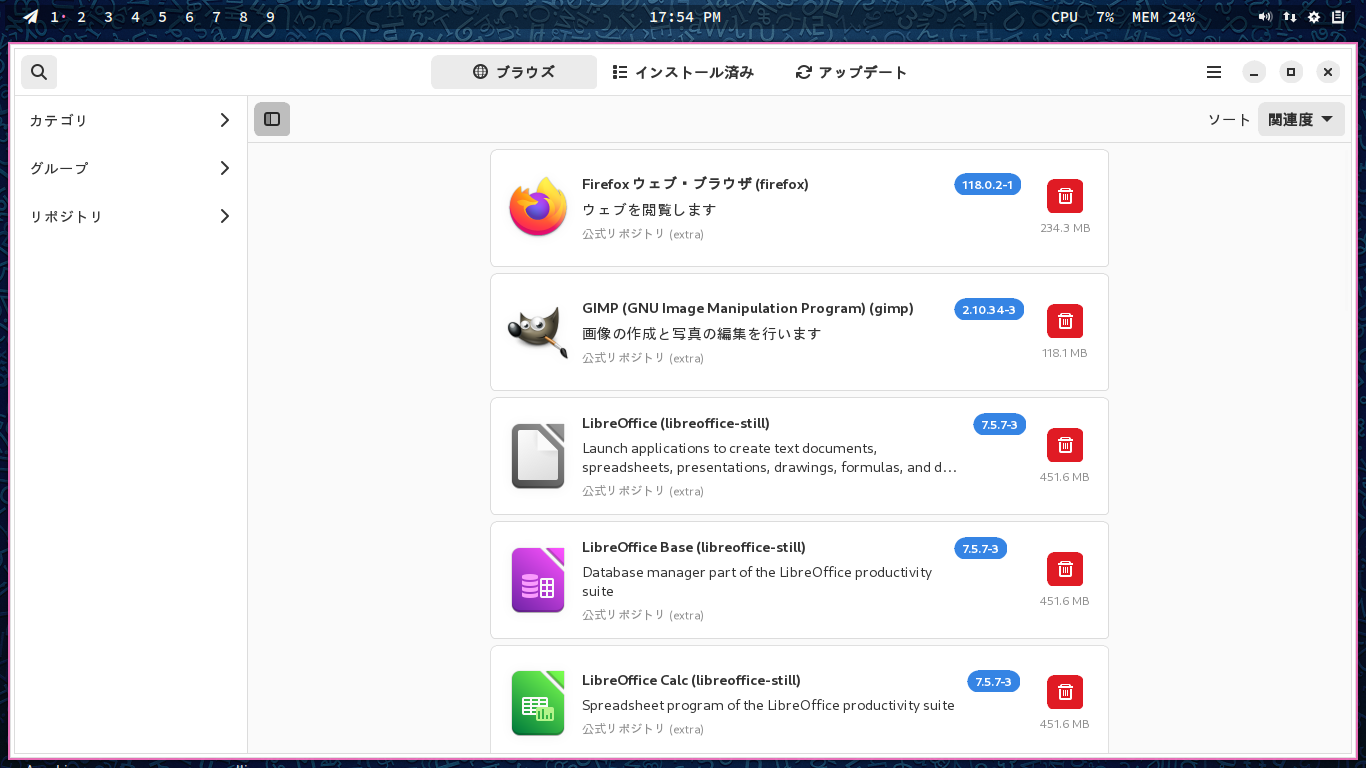Click the LibreOffice Calc green icon
1366x768 pixels.
538,703
